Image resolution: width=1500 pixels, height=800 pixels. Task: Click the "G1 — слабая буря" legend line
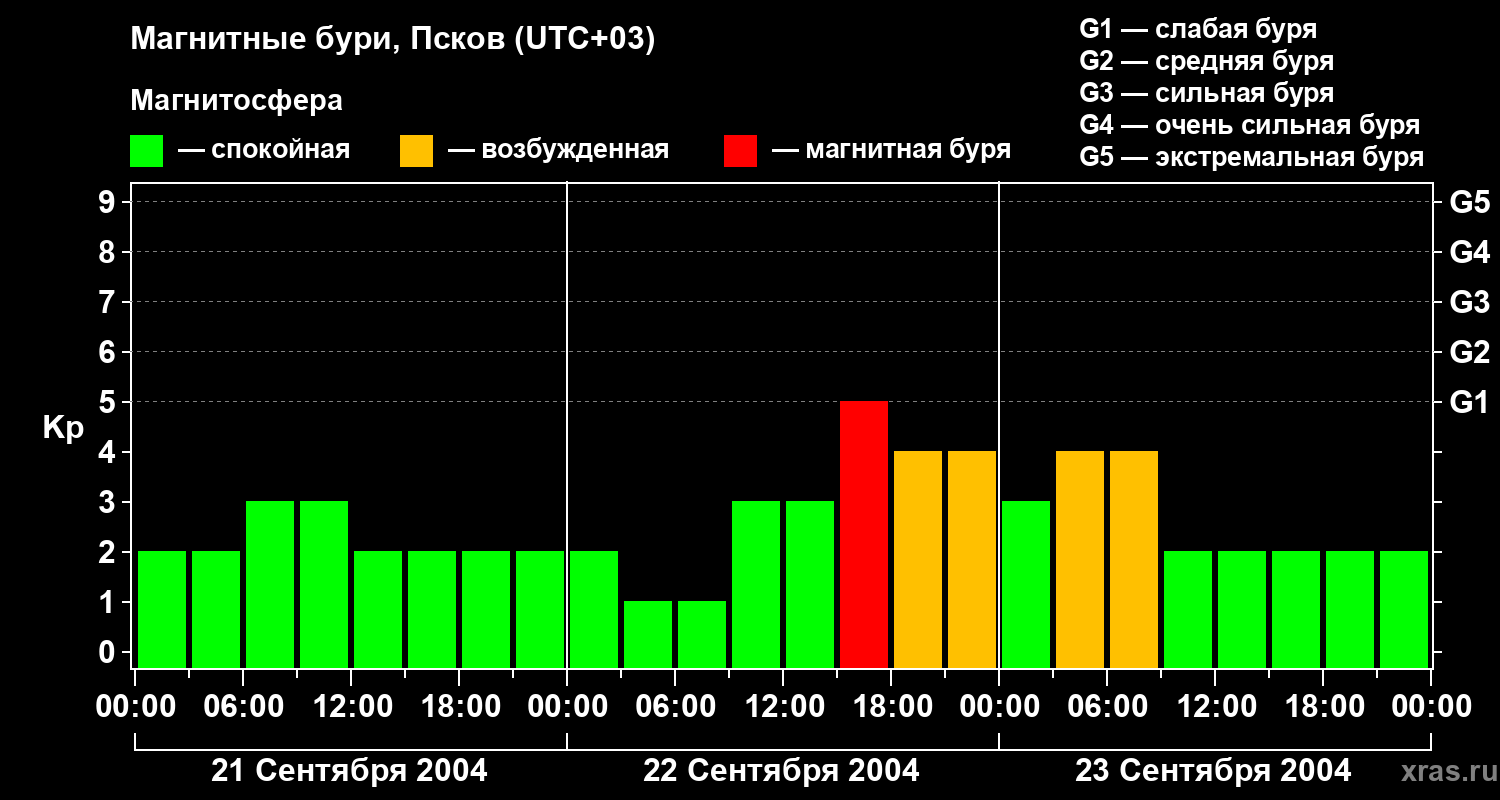[1198, 29]
